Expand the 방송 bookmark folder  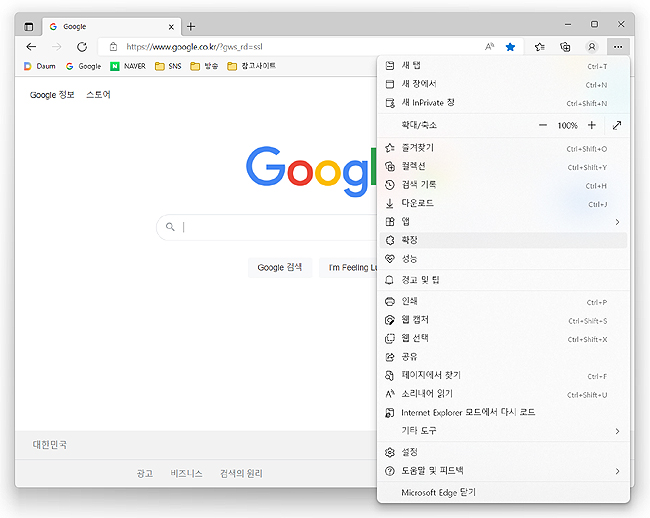[204, 66]
